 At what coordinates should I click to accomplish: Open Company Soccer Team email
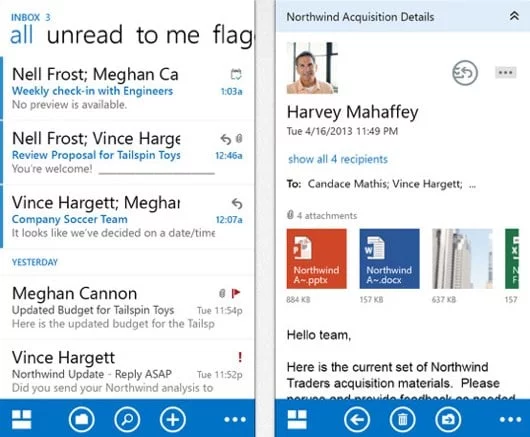click(128, 217)
